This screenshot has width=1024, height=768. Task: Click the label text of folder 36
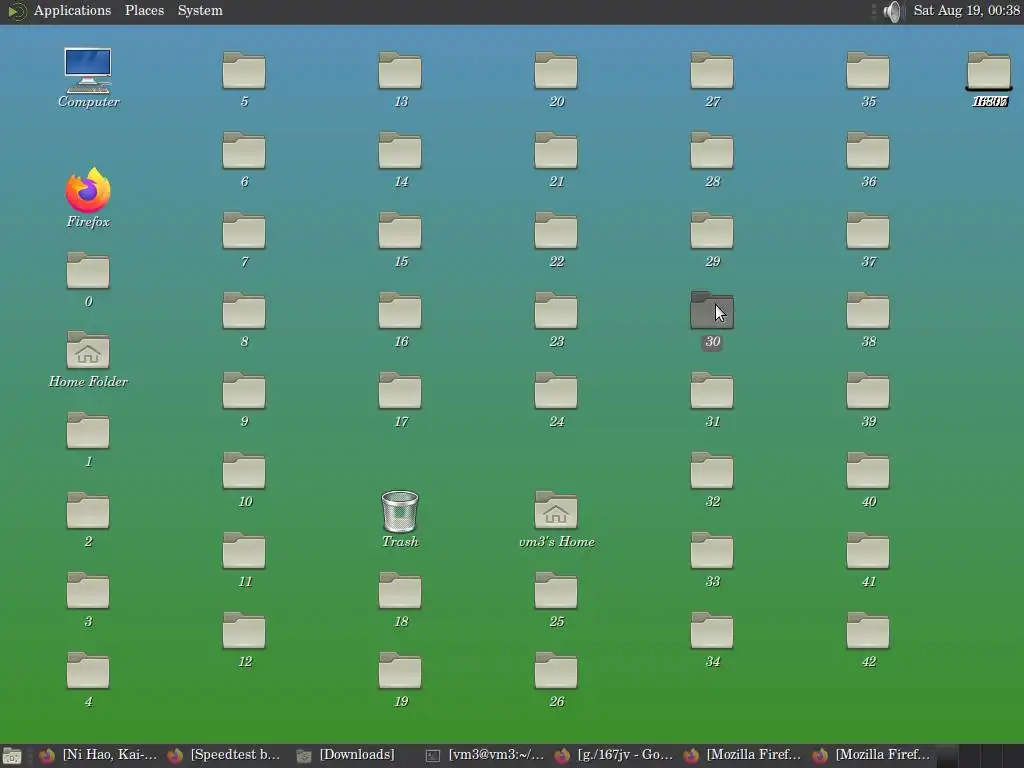(x=869, y=182)
